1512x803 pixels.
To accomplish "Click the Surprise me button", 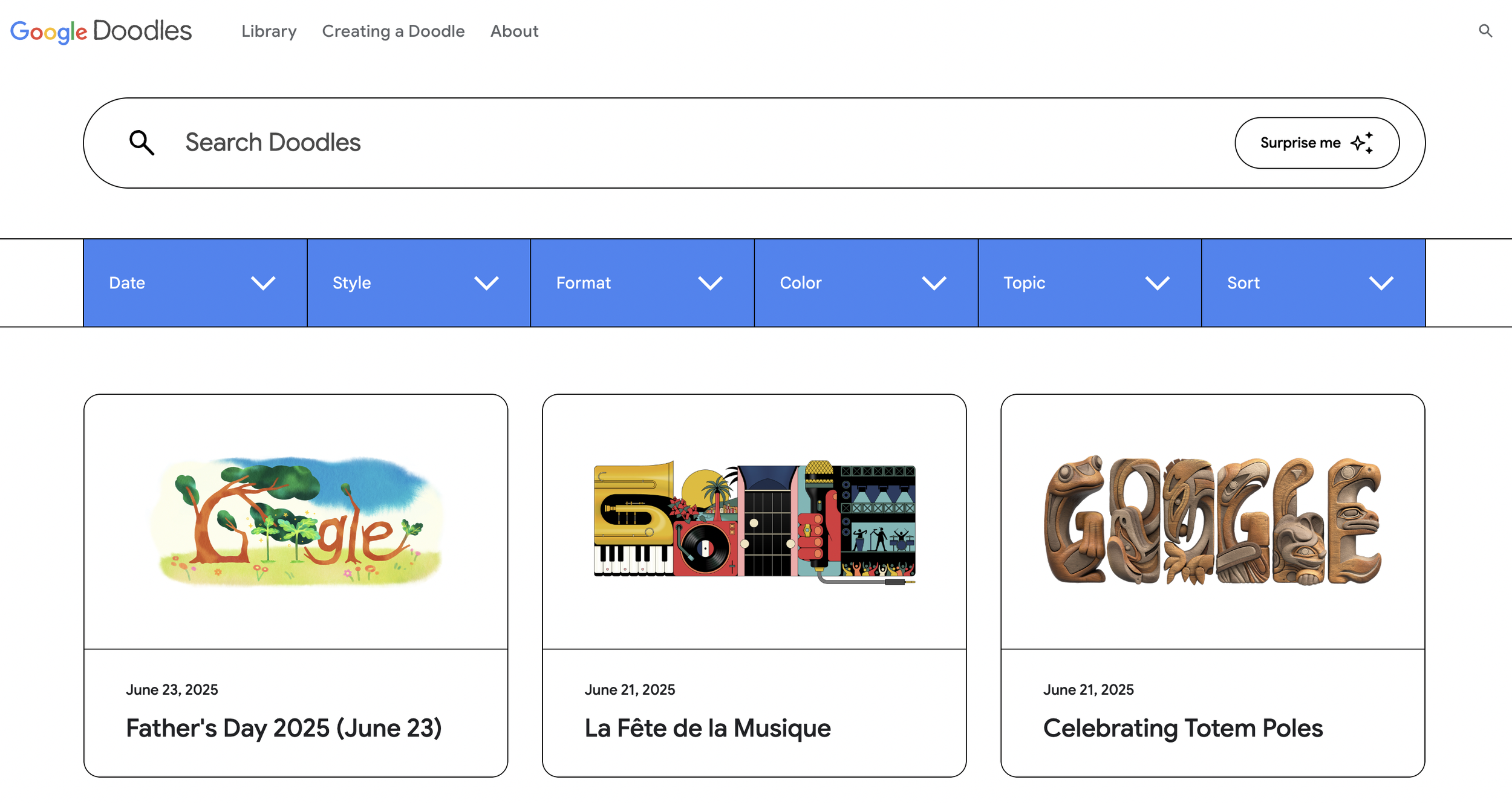I will tap(1317, 143).
